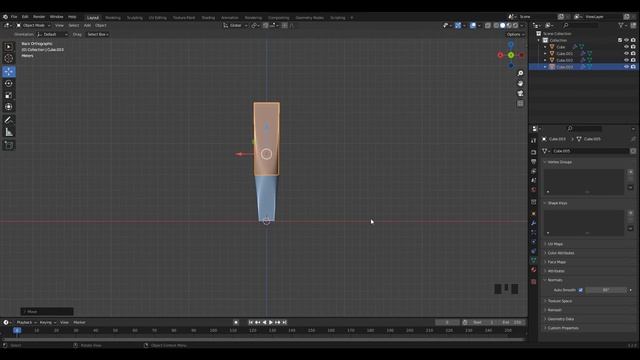Select the Transform tool
Screen dimensions: 640x360
(9, 107)
